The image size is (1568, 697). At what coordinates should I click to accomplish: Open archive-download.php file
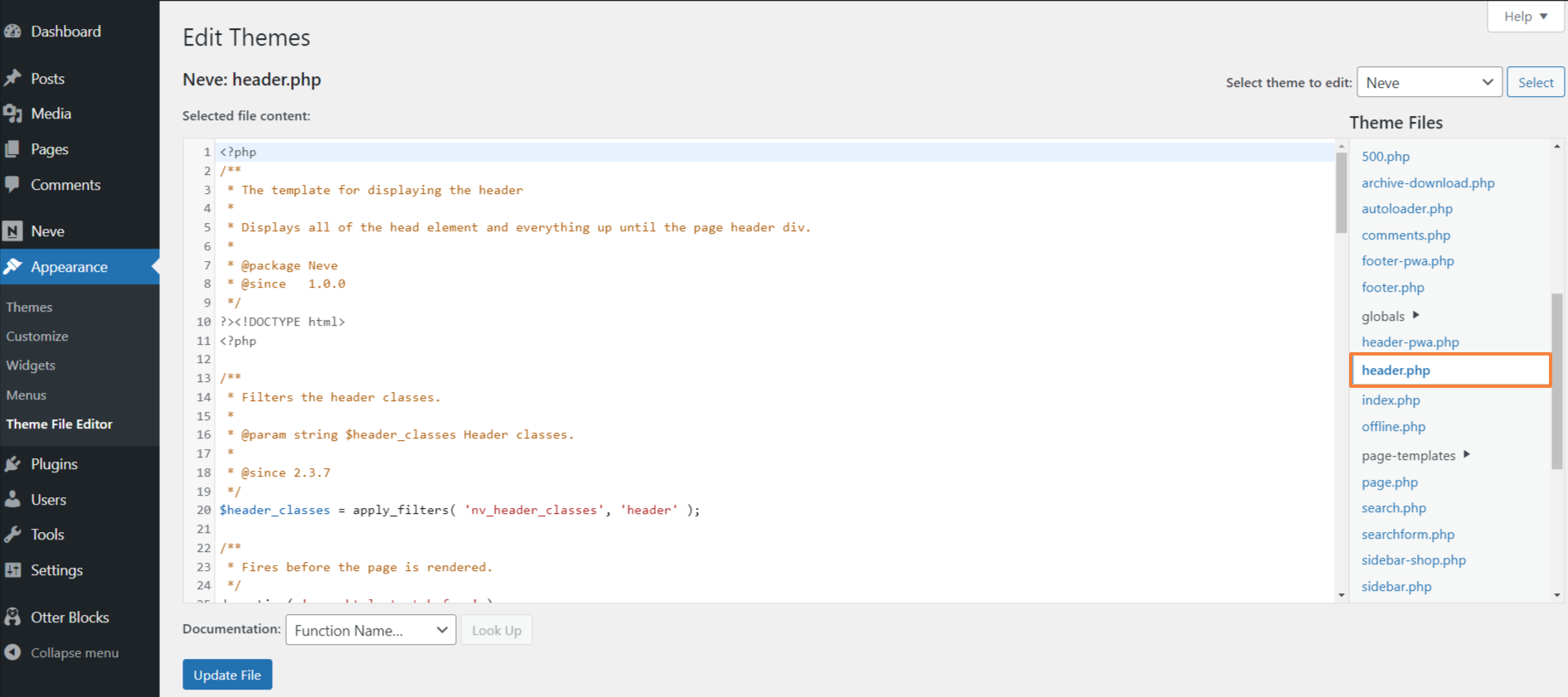pos(1428,182)
